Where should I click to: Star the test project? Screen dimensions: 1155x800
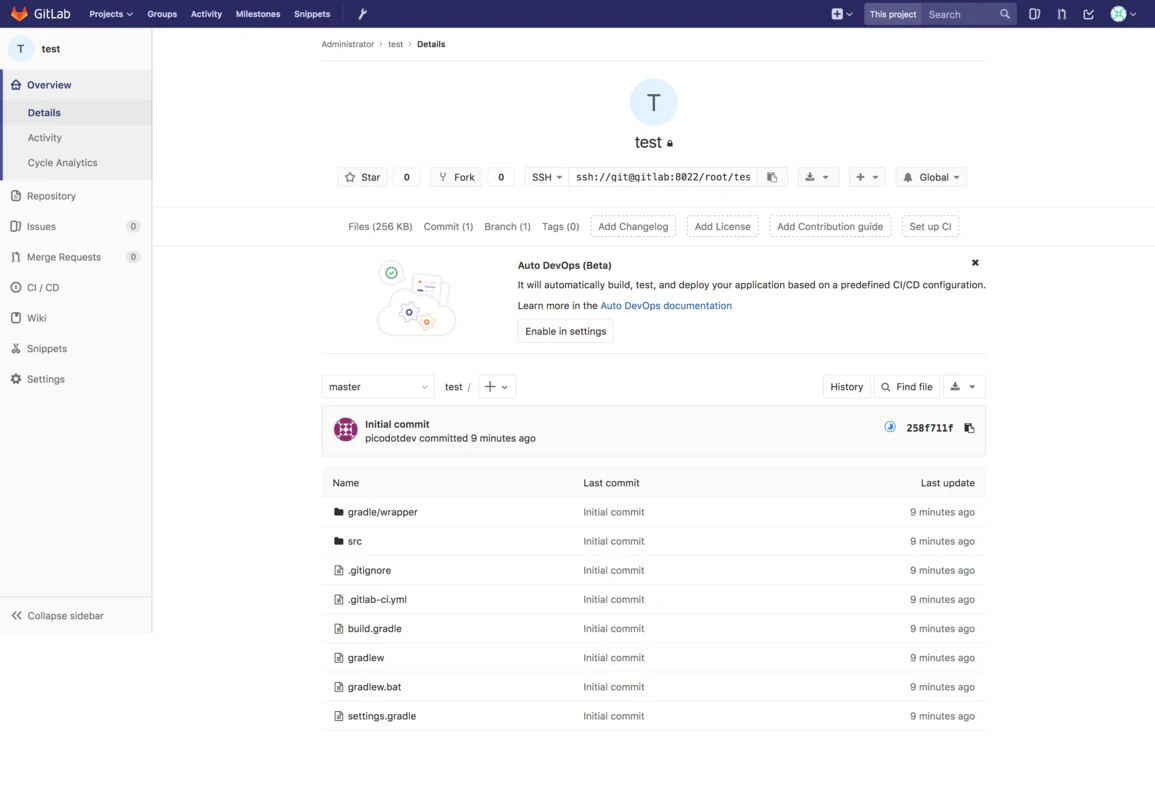coord(362,177)
